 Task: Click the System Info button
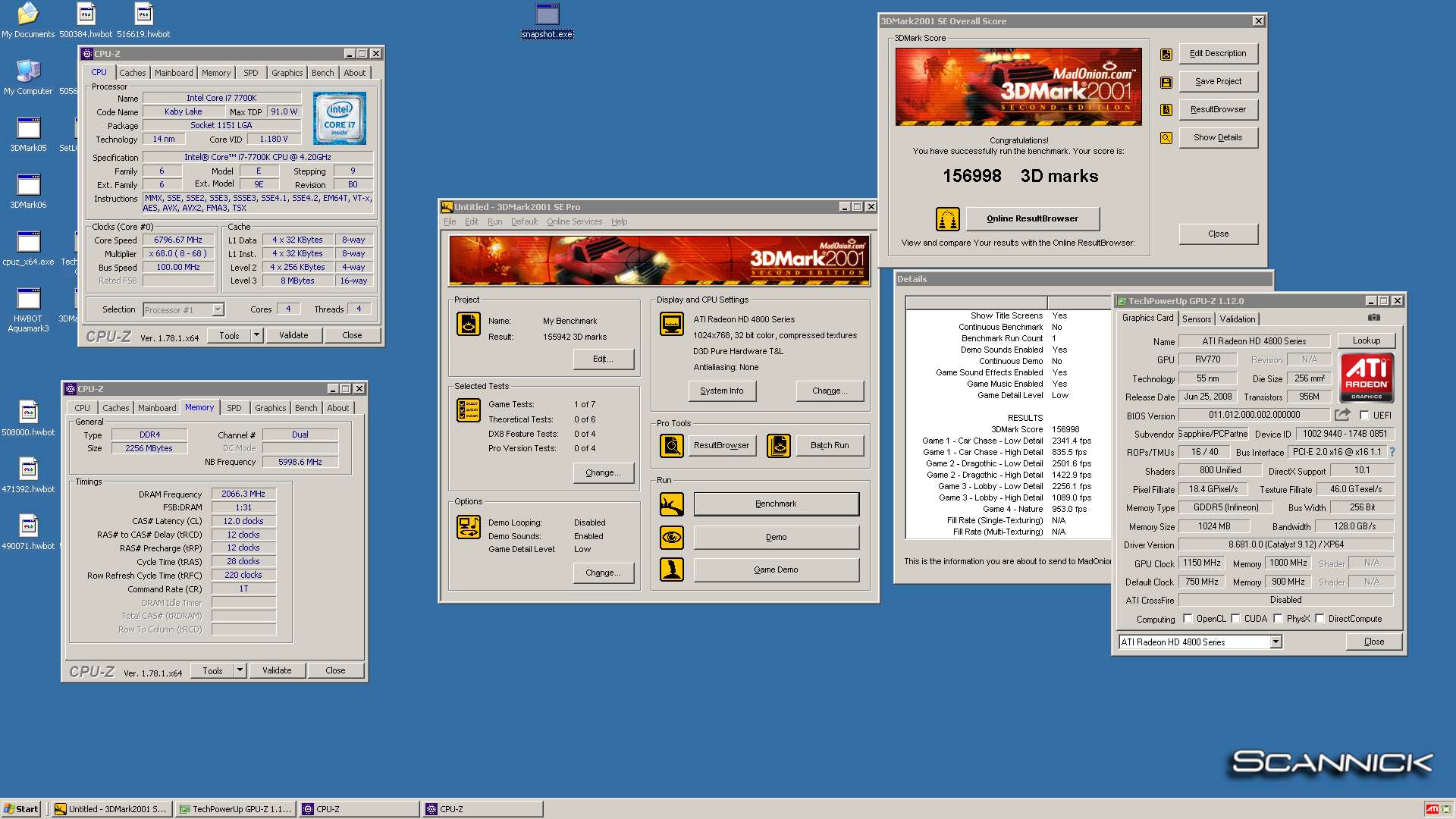pos(722,391)
